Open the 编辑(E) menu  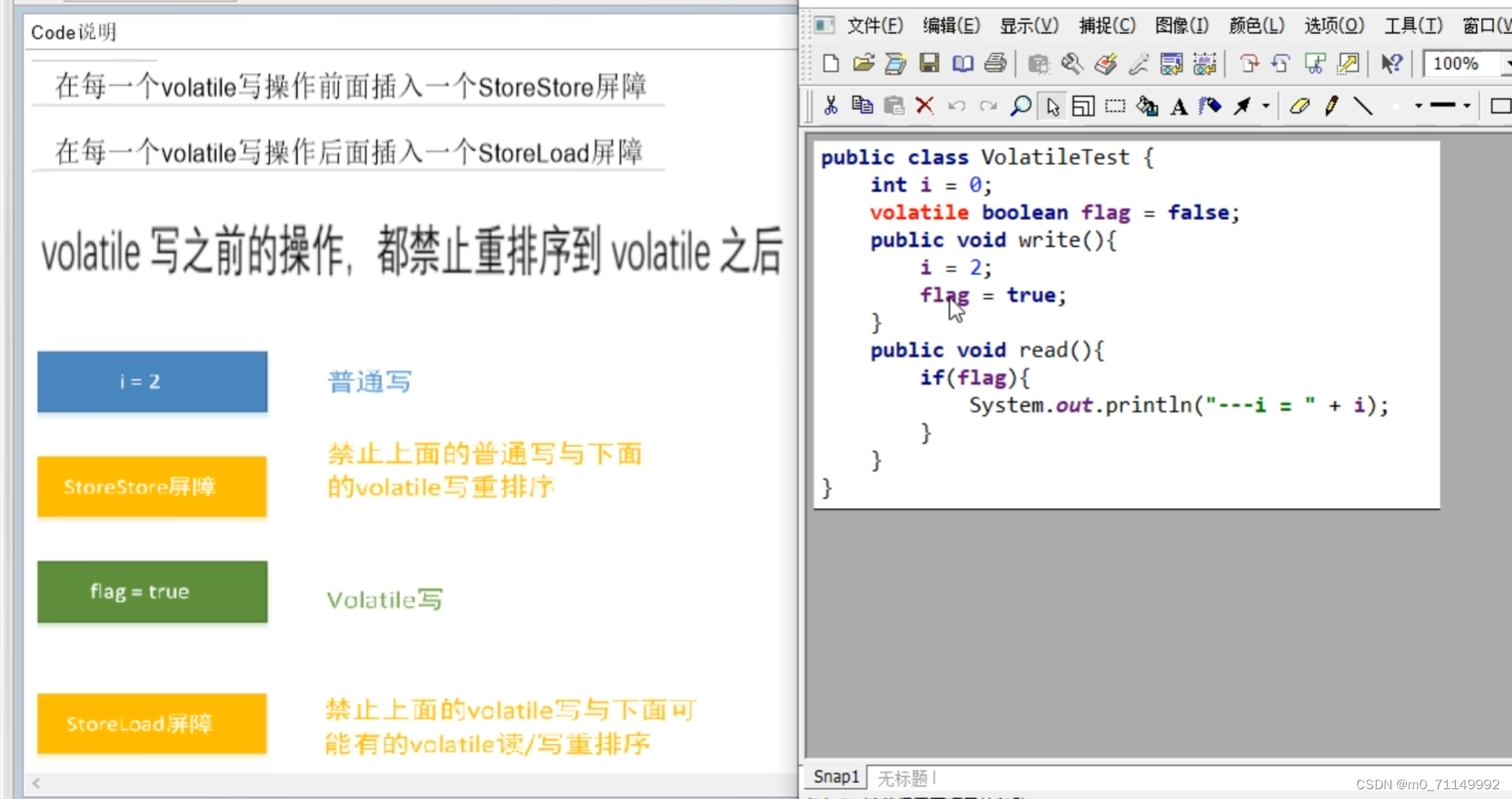click(x=951, y=25)
